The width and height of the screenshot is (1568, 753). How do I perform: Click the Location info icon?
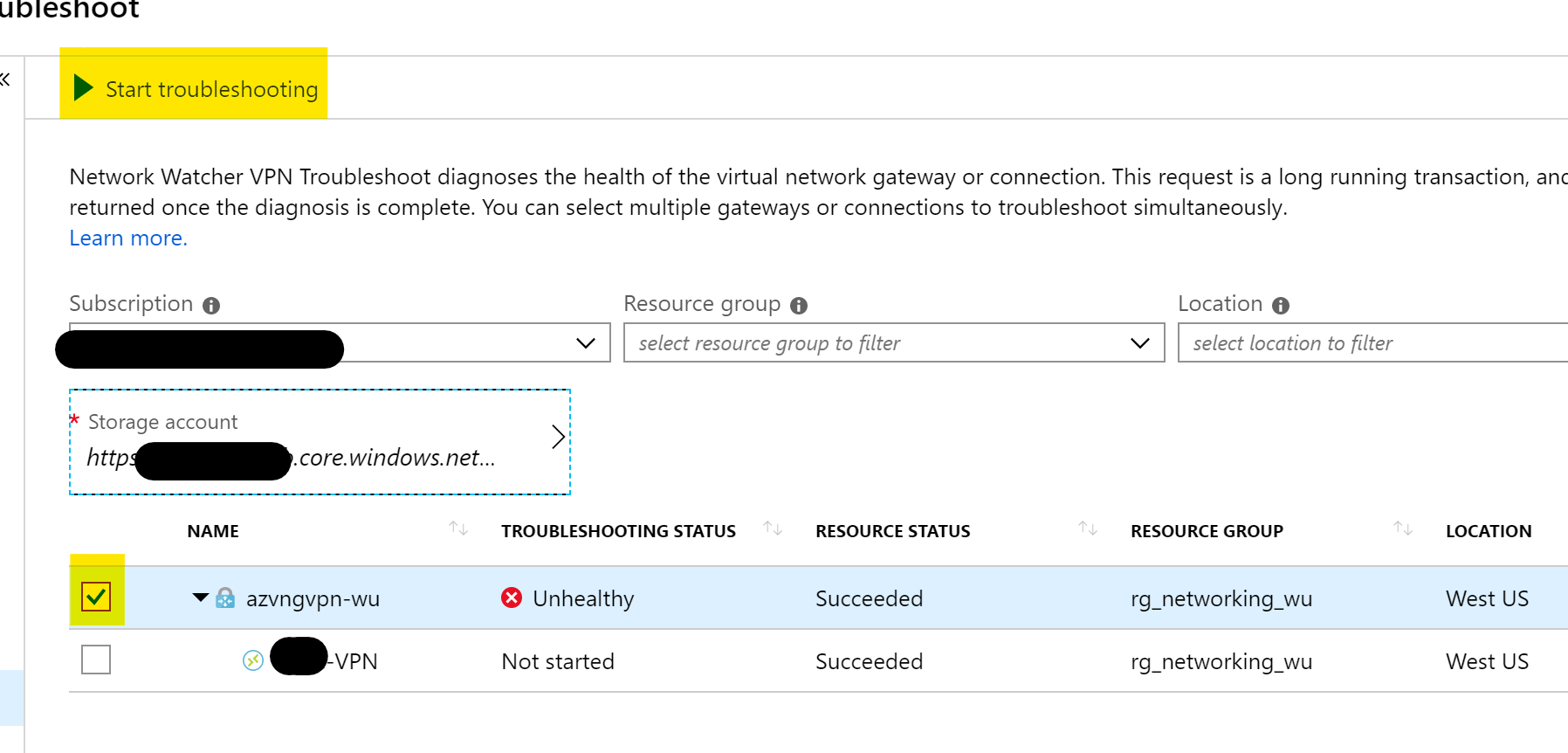tap(1281, 306)
